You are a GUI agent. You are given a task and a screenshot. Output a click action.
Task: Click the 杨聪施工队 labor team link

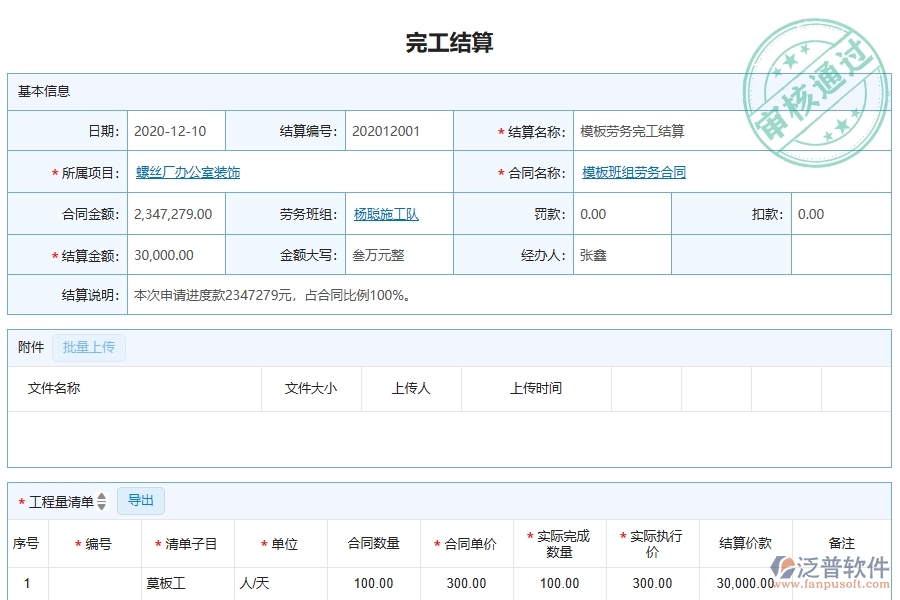click(x=385, y=214)
